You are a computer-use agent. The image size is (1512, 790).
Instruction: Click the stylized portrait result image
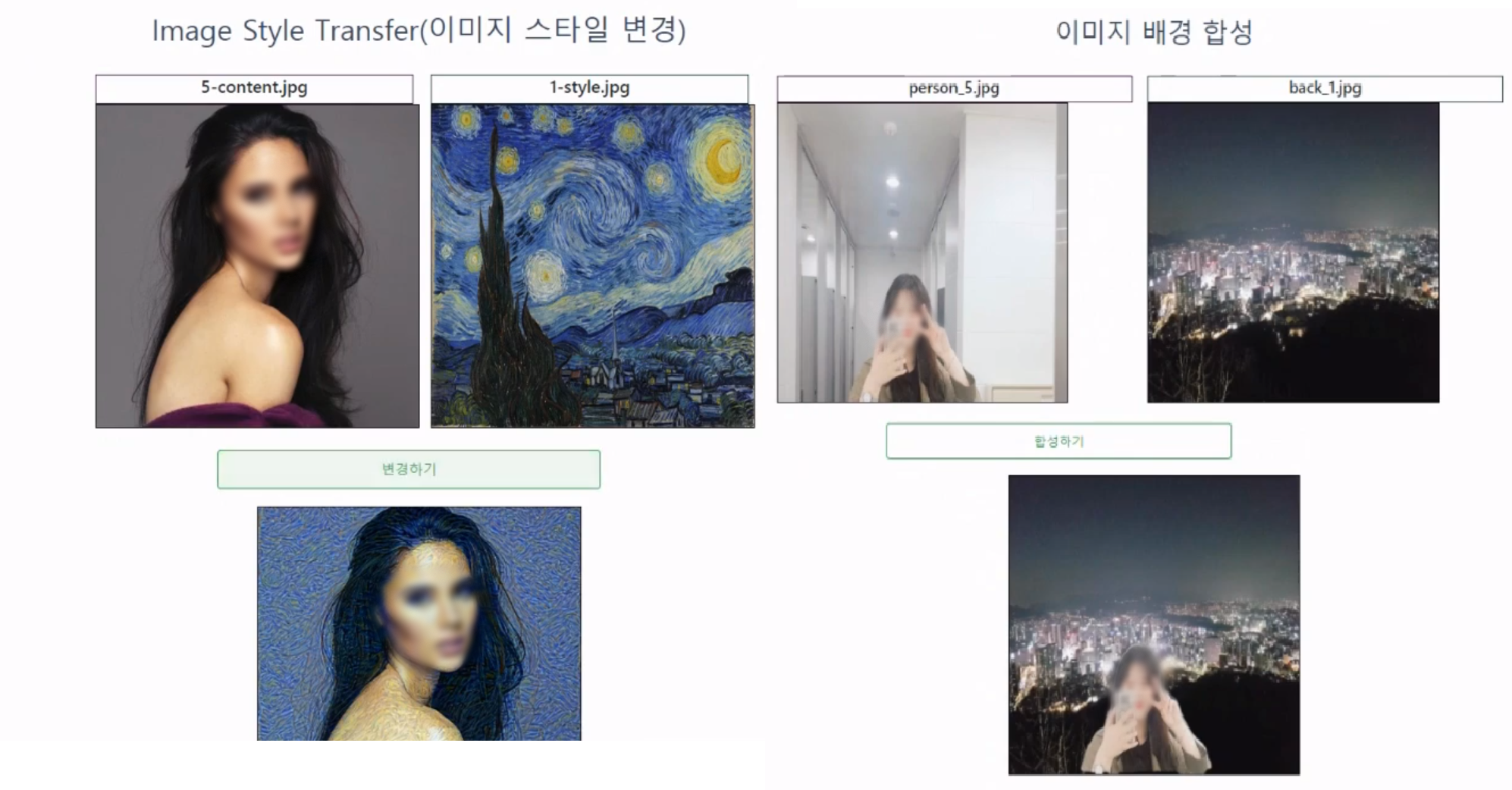coord(419,623)
